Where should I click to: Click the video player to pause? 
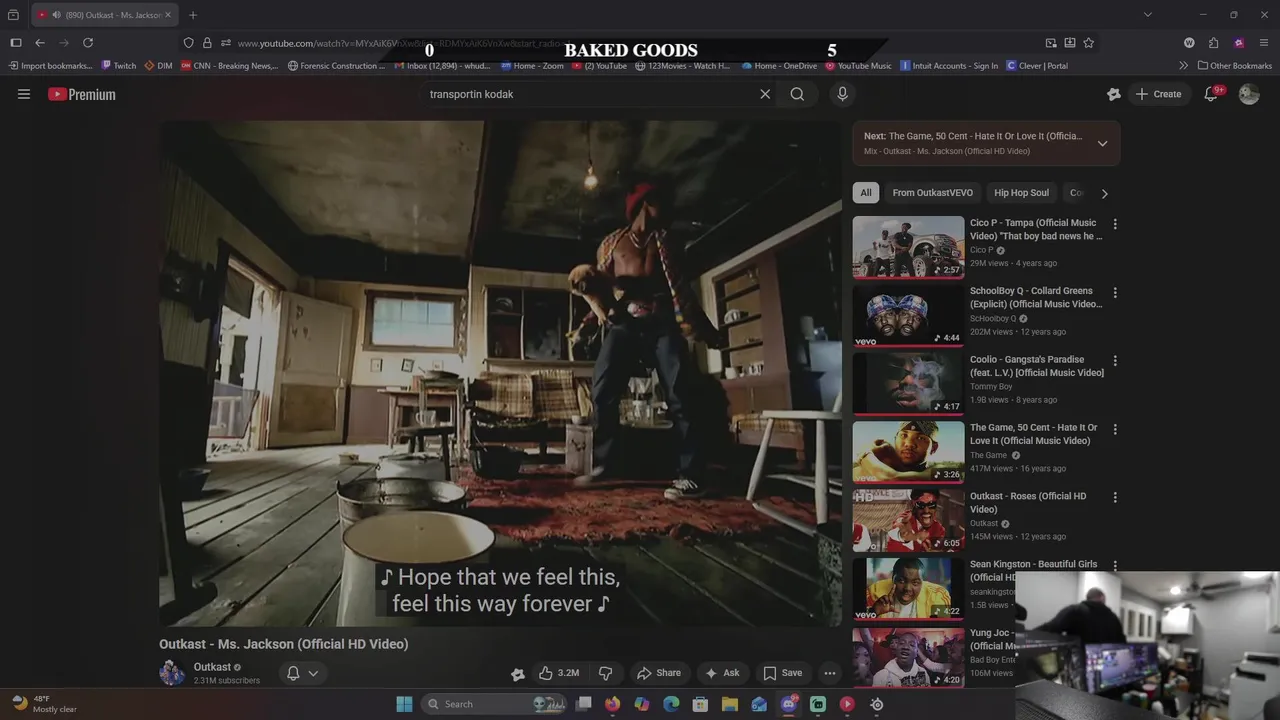[x=500, y=373]
